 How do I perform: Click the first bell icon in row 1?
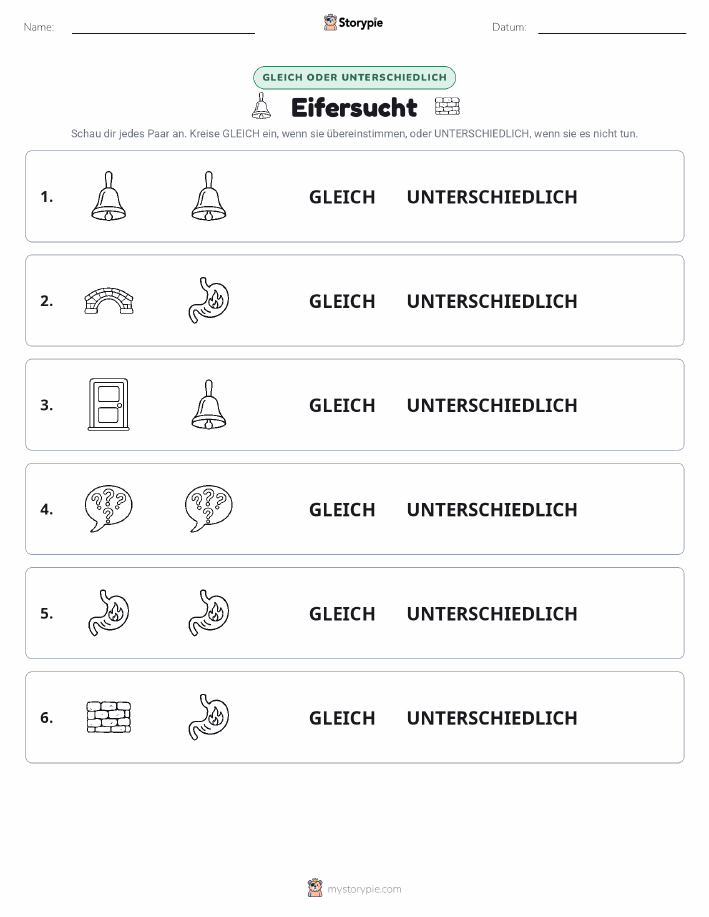pos(109,196)
